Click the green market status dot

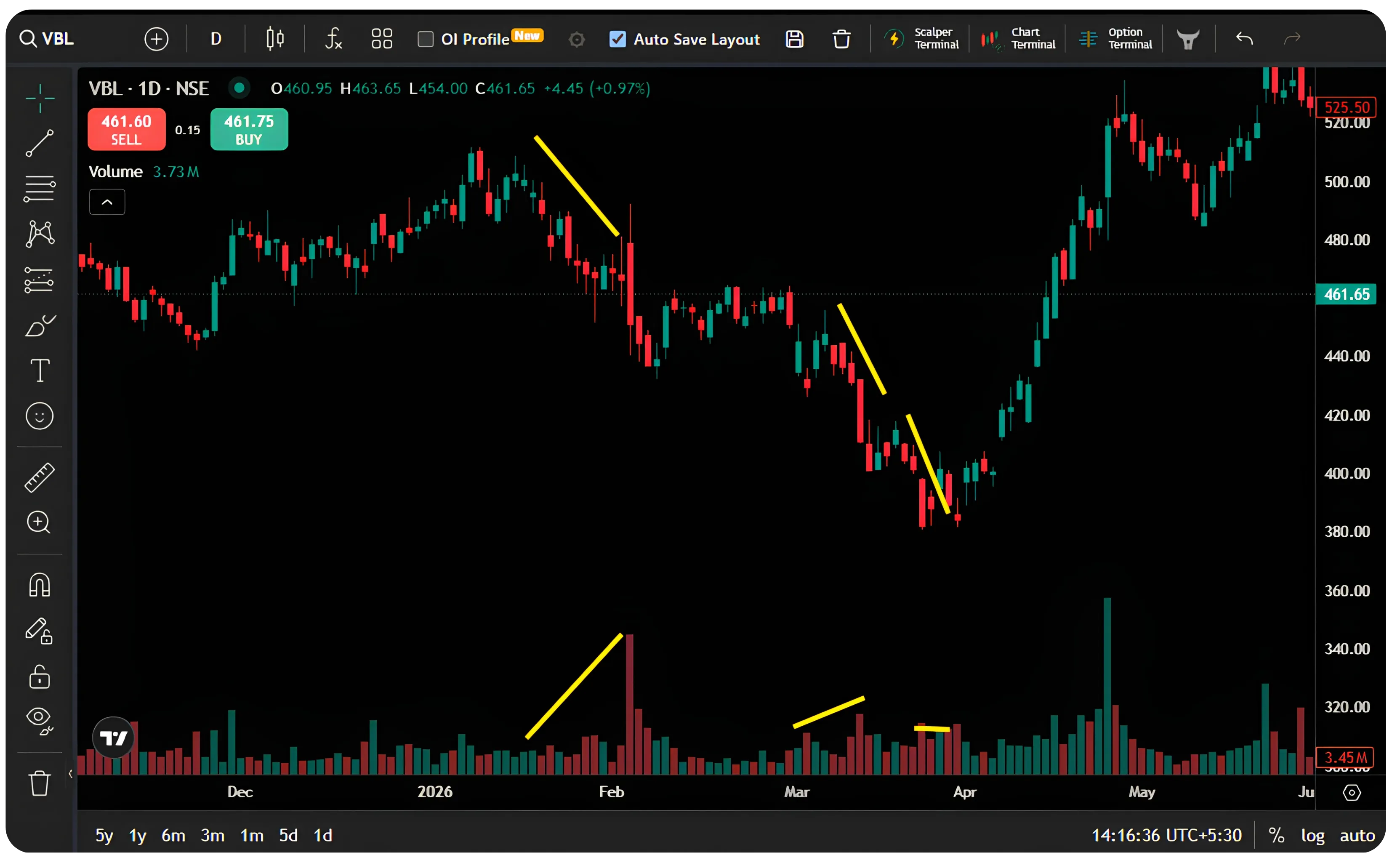(x=240, y=88)
